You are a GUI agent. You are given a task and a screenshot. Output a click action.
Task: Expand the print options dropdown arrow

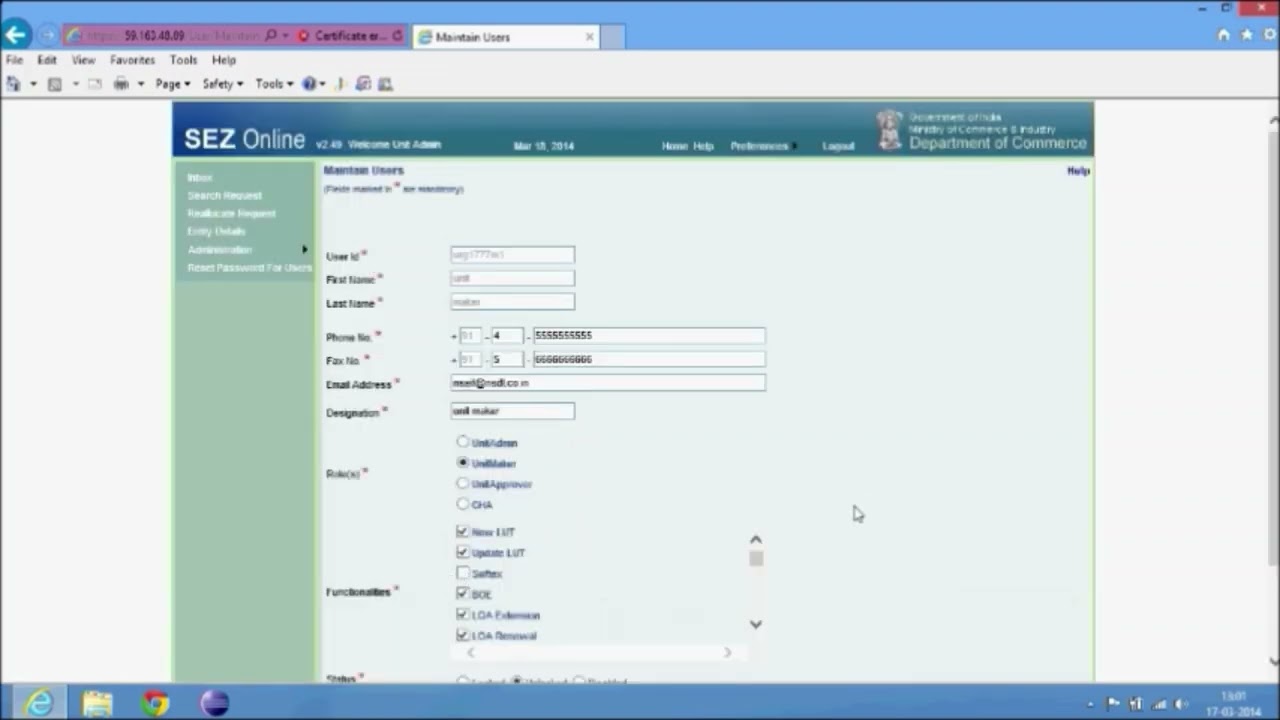(140, 84)
